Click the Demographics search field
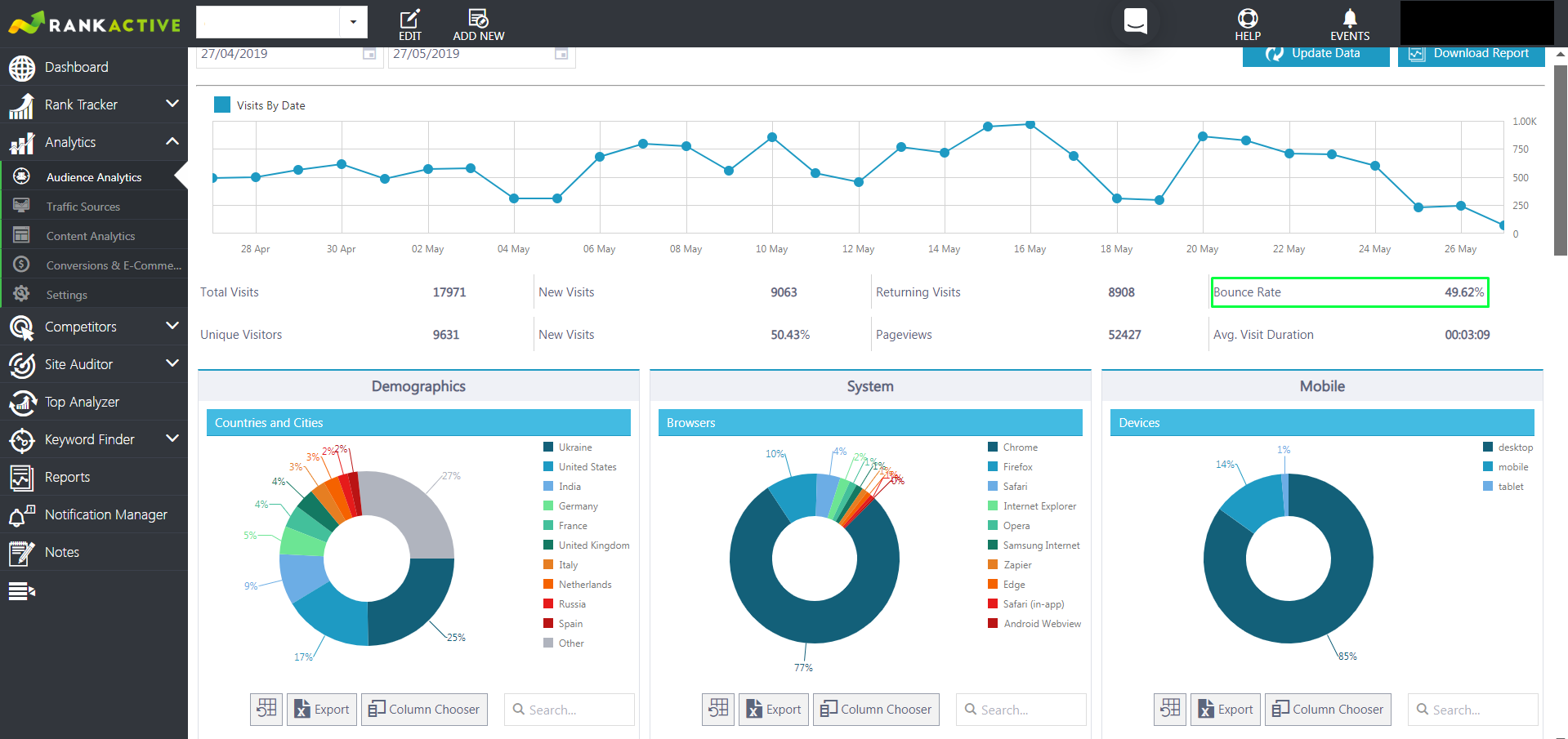Viewport: 1568px width, 739px height. tap(570, 710)
